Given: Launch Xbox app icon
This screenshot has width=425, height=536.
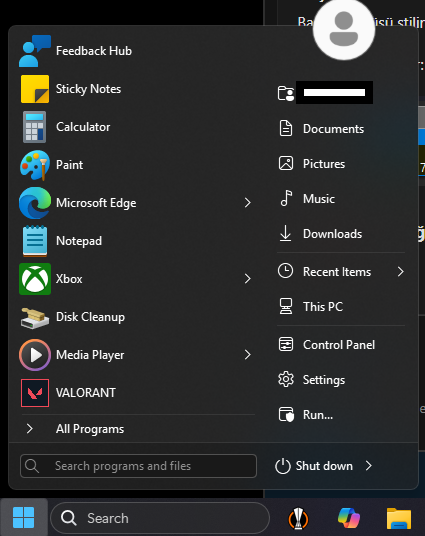Looking at the screenshot, I should [x=35, y=279].
